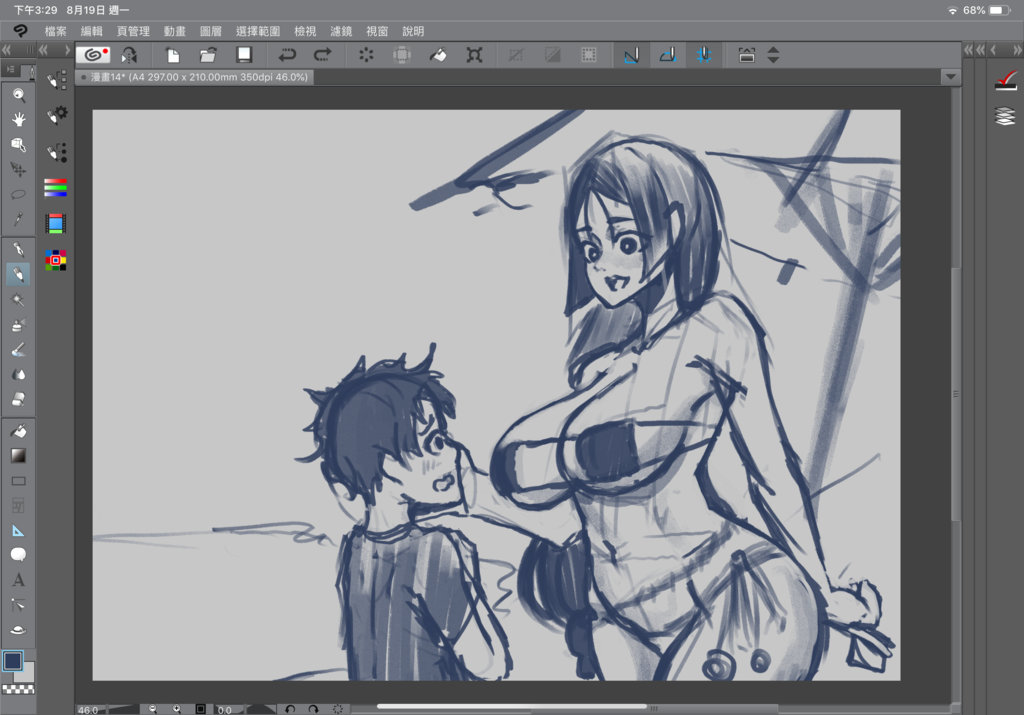Select the Text tool
Image resolution: width=1024 pixels, height=715 pixels.
pos(18,580)
